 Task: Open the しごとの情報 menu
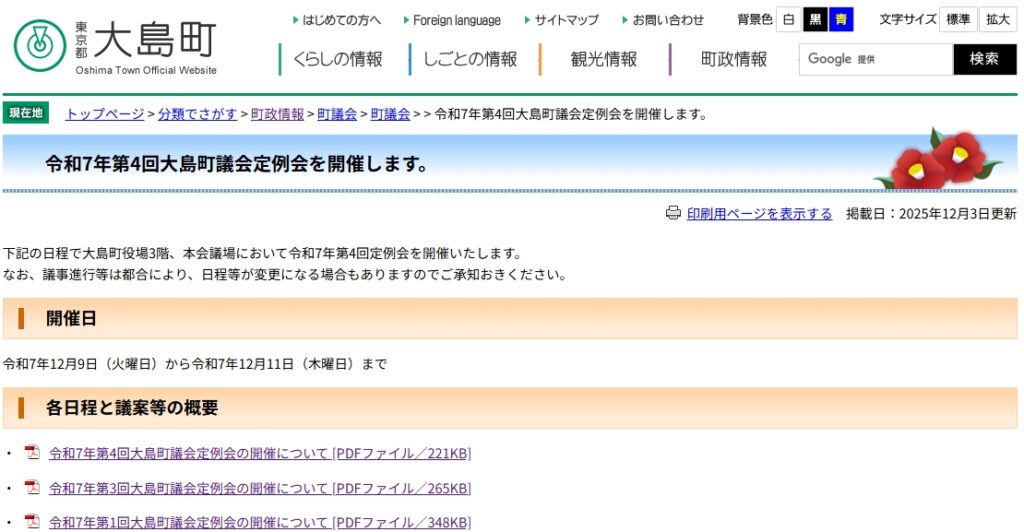[x=469, y=60]
